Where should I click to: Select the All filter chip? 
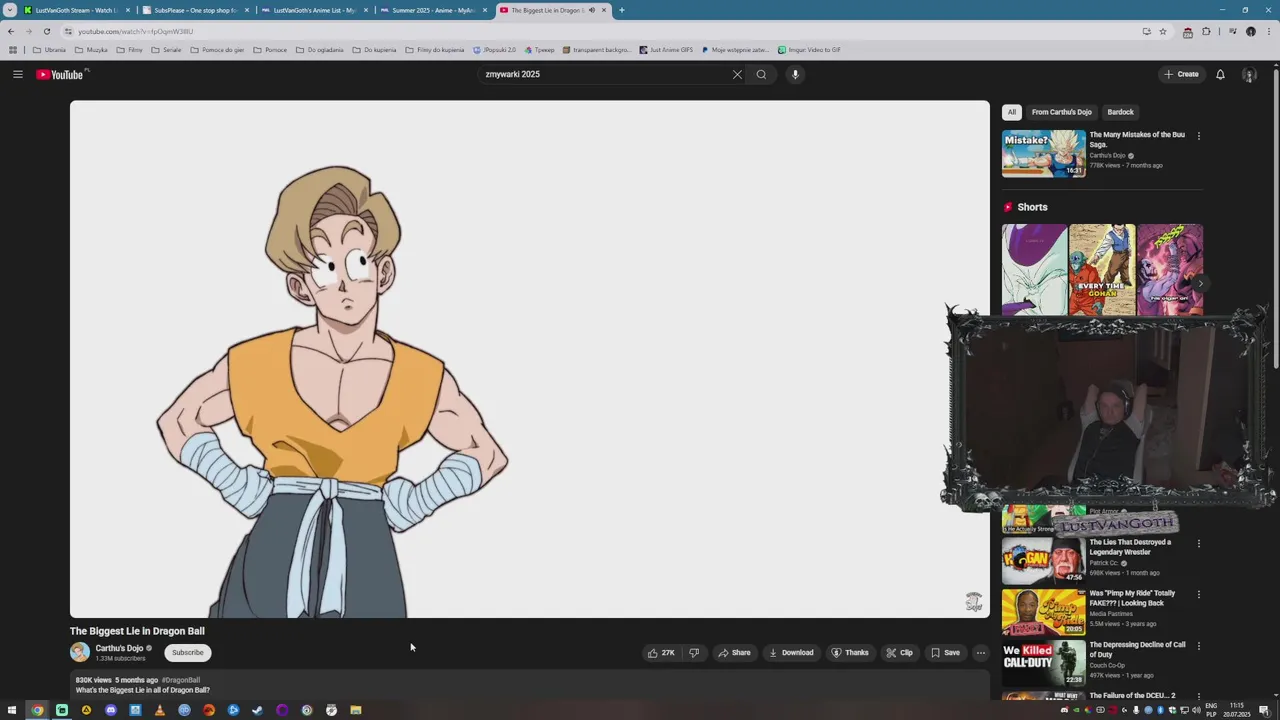1012,112
